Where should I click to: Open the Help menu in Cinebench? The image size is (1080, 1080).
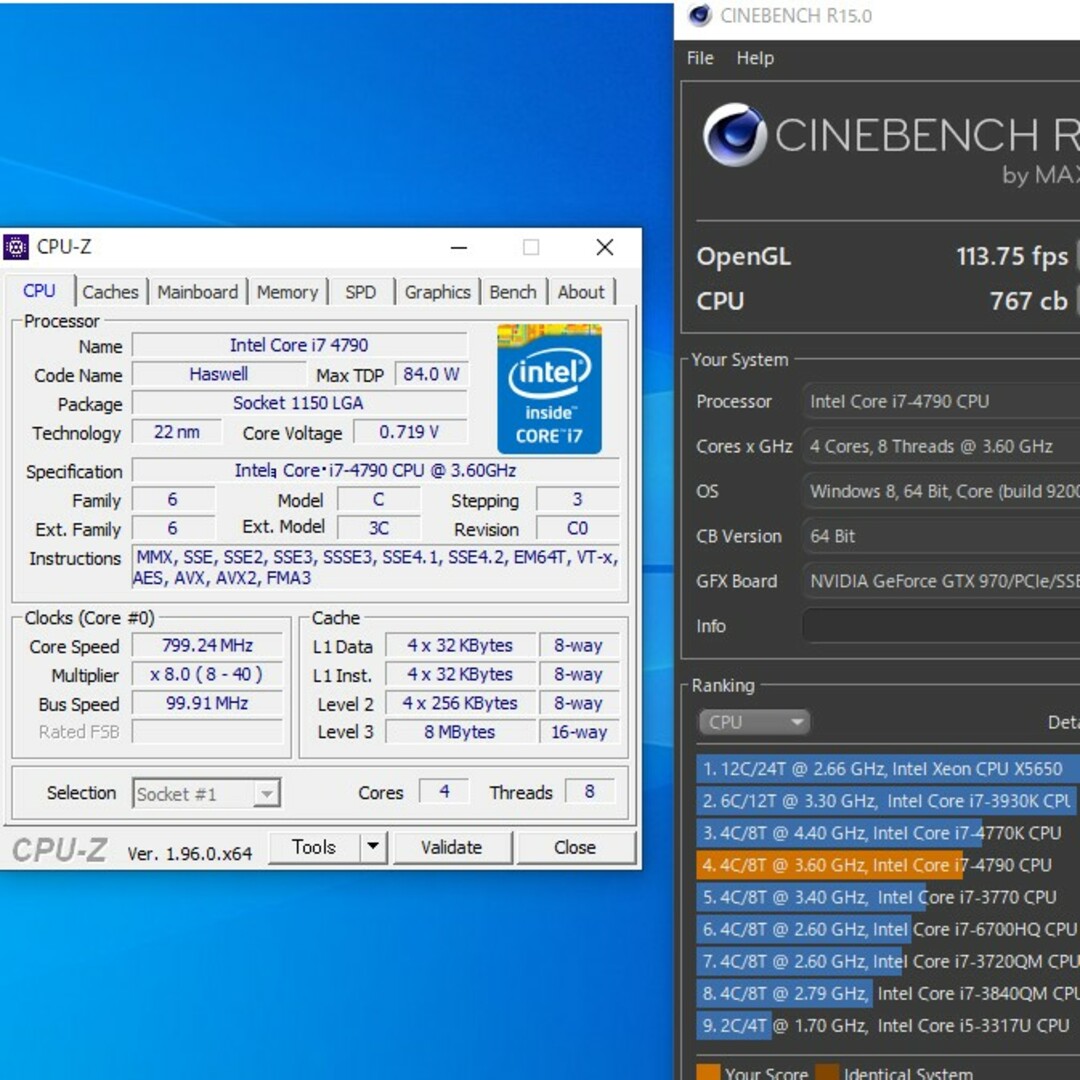(755, 58)
